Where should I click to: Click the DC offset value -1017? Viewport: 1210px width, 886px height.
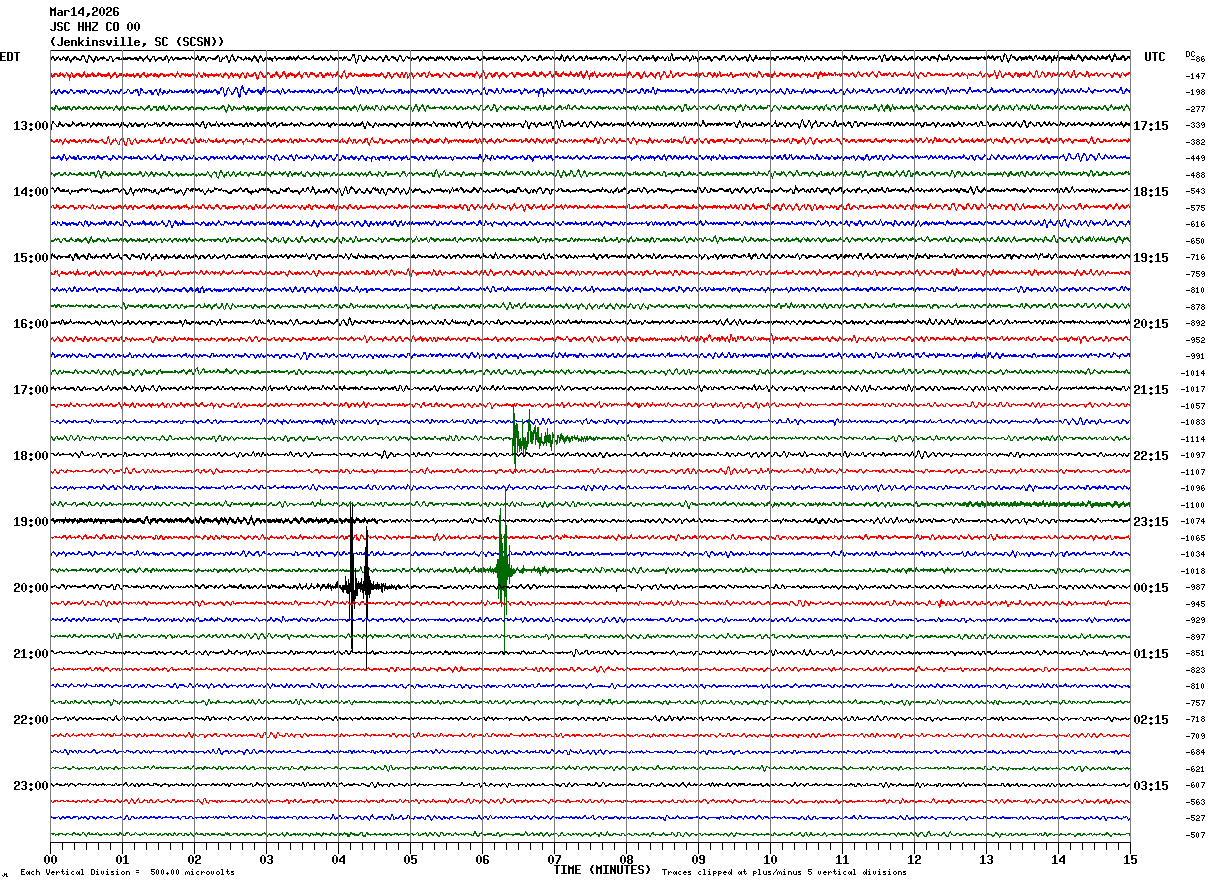1193,390
